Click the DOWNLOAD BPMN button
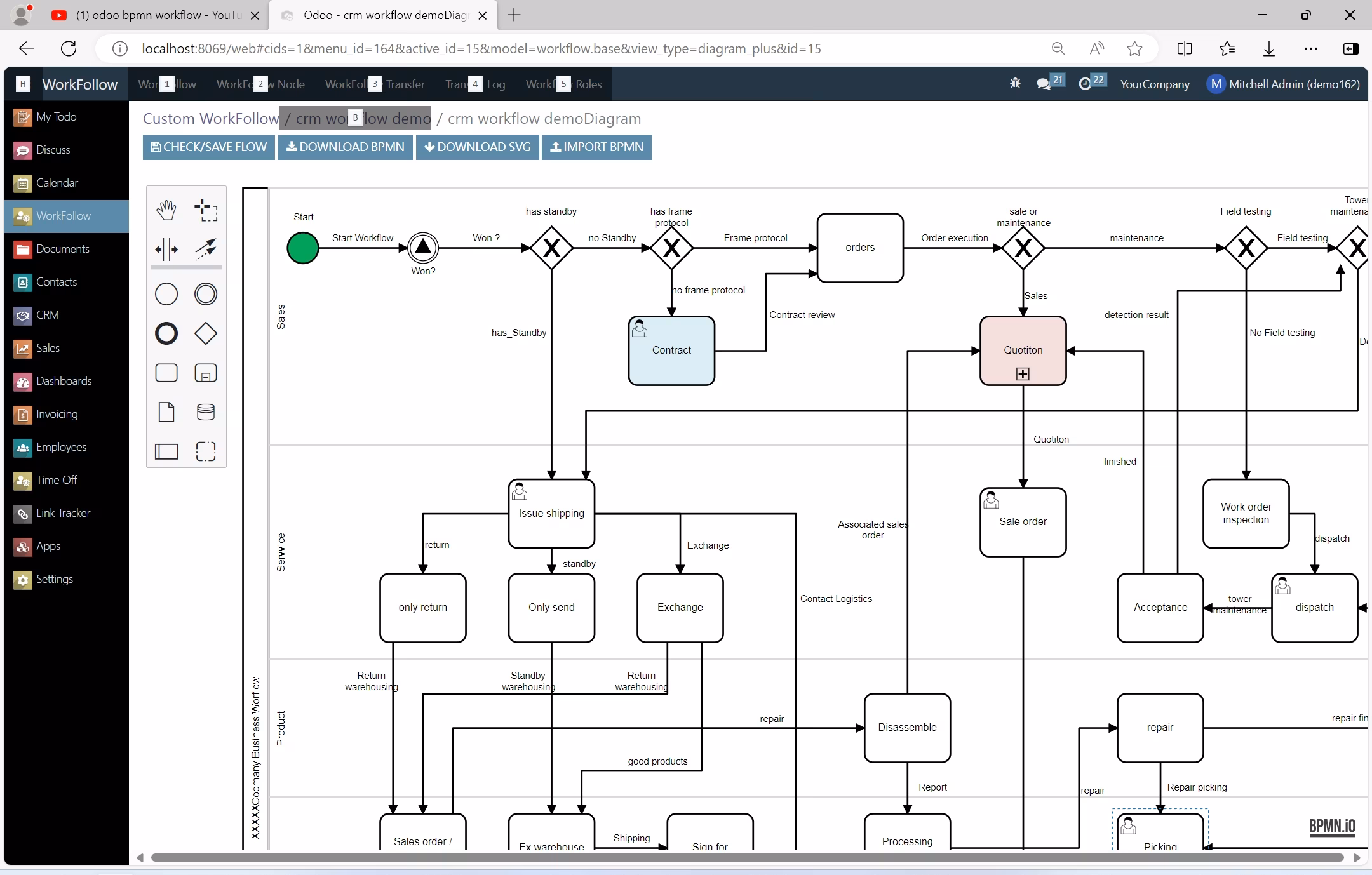The height and width of the screenshot is (875, 1372). click(345, 147)
